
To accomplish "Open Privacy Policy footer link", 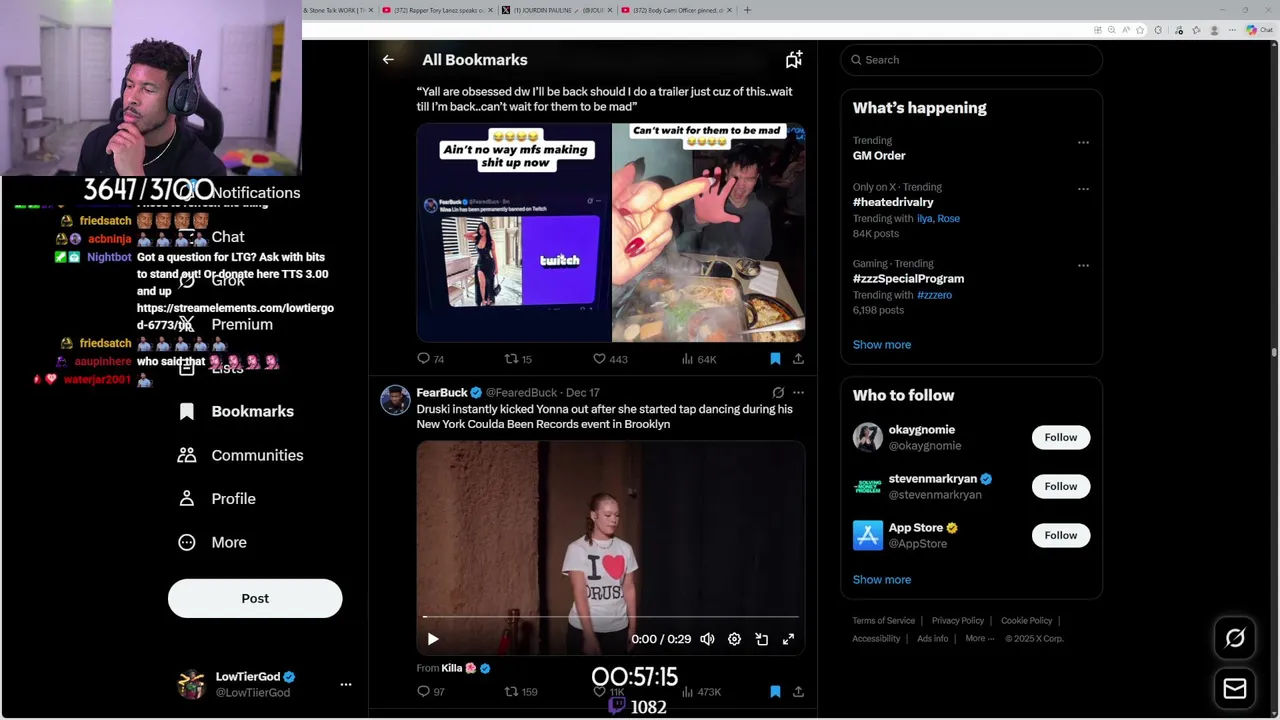I will [958, 621].
